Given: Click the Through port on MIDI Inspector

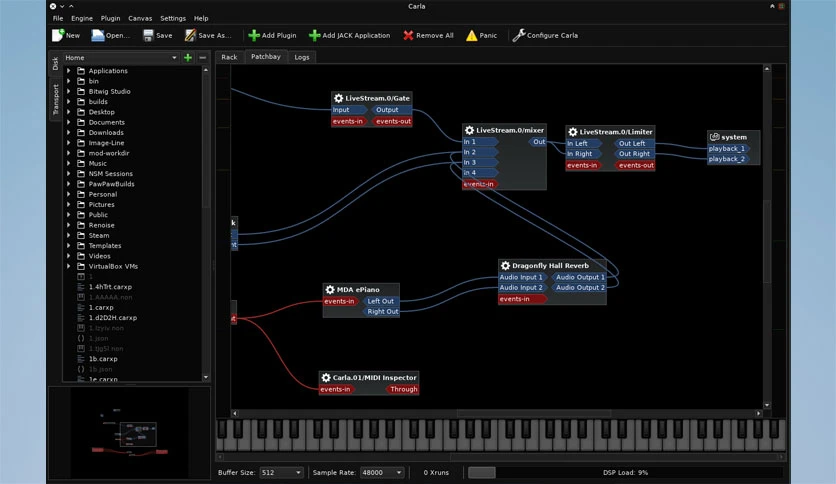Looking at the screenshot, I should click(402, 389).
